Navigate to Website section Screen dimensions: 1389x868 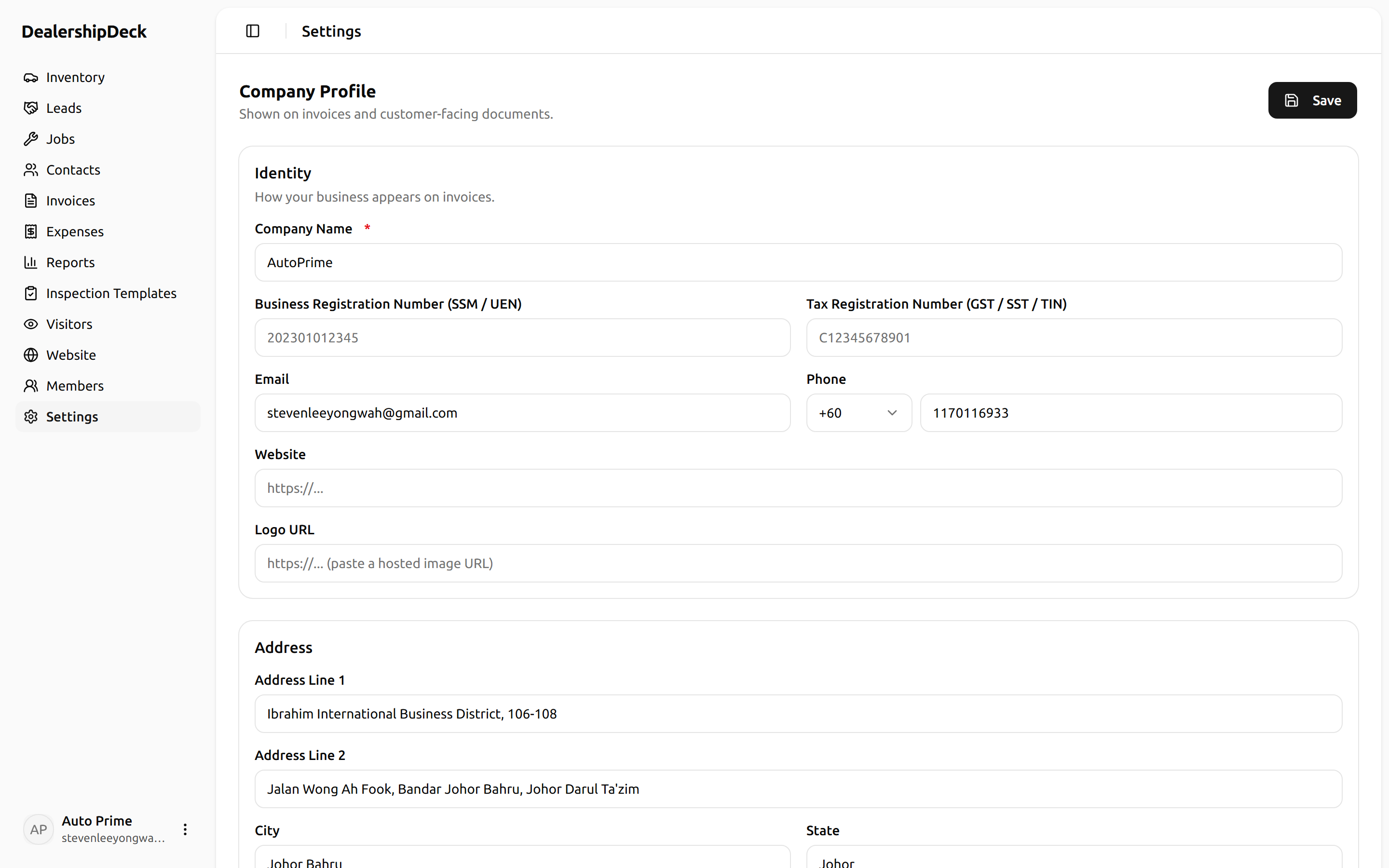(x=108, y=355)
